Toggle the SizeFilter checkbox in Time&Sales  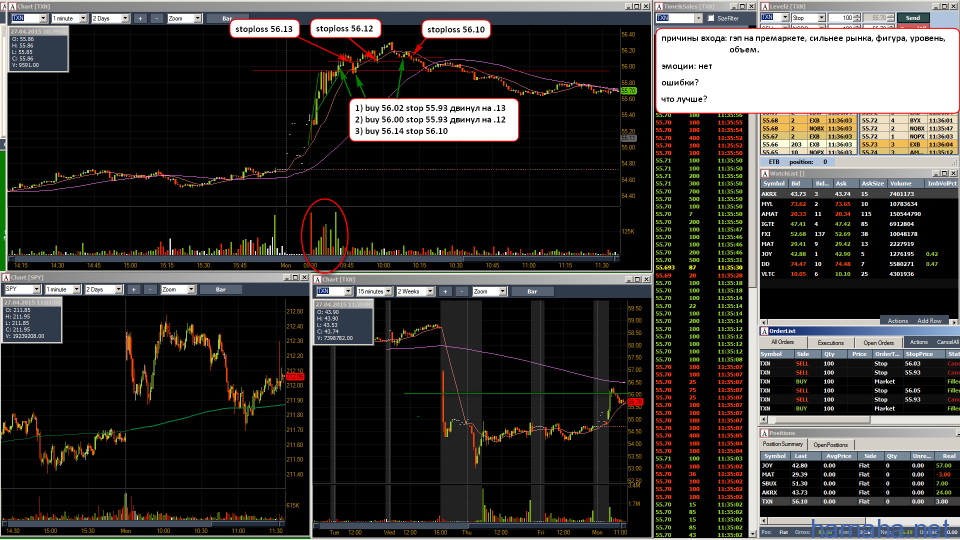coord(711,18)
